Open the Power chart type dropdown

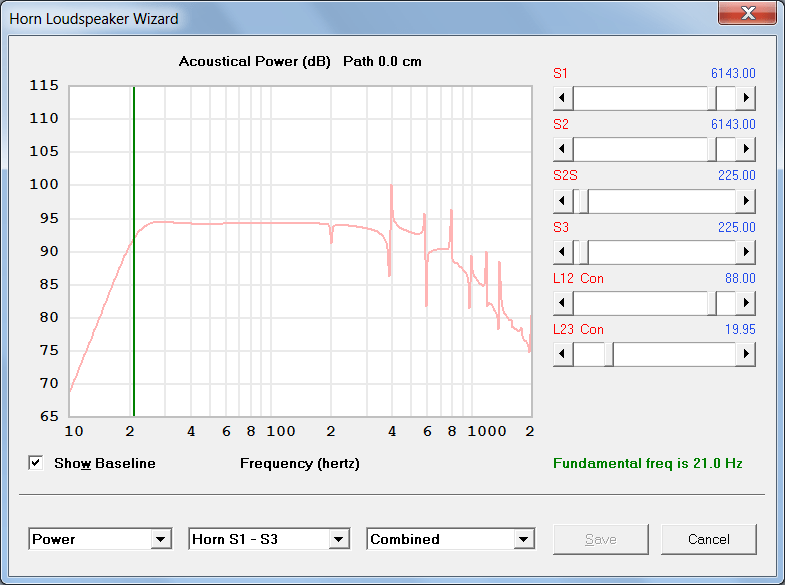coord(161,539)
